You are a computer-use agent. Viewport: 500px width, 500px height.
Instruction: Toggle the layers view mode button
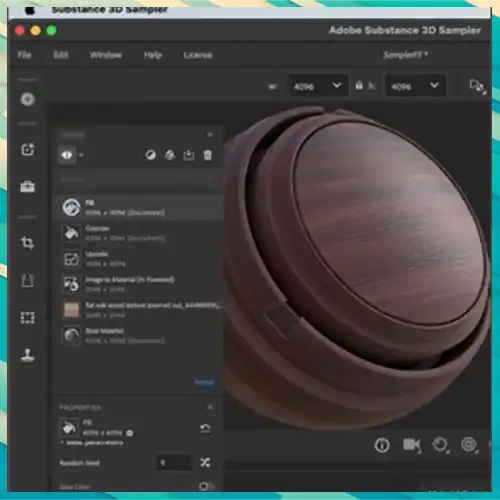click(67, 155)
